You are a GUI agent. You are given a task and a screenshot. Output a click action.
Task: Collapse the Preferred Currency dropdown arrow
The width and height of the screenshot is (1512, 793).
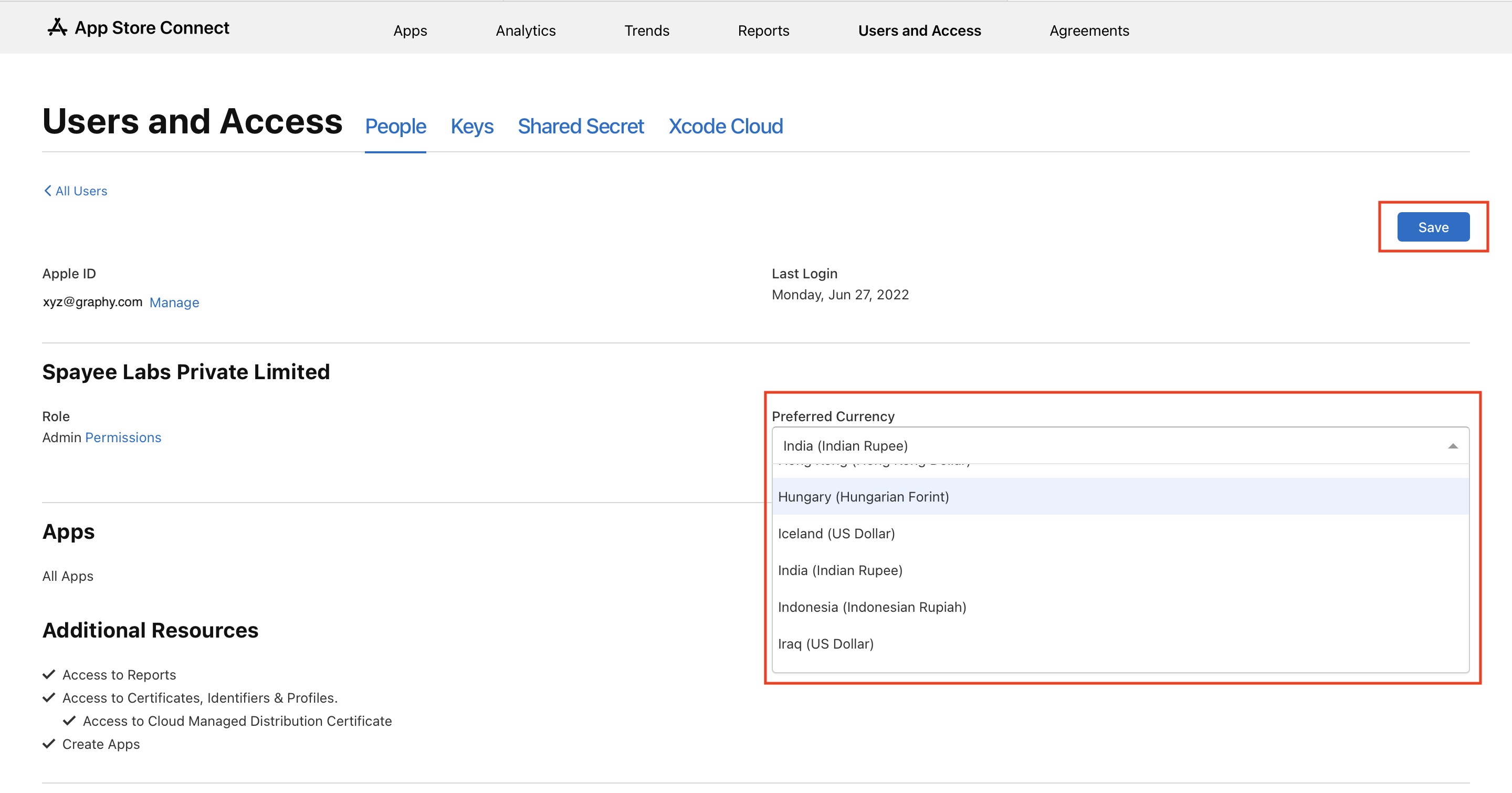[x=1452, y=446]
